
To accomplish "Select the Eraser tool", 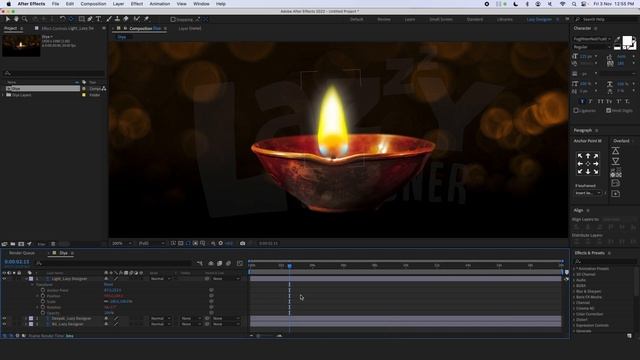I will point(126,19).
